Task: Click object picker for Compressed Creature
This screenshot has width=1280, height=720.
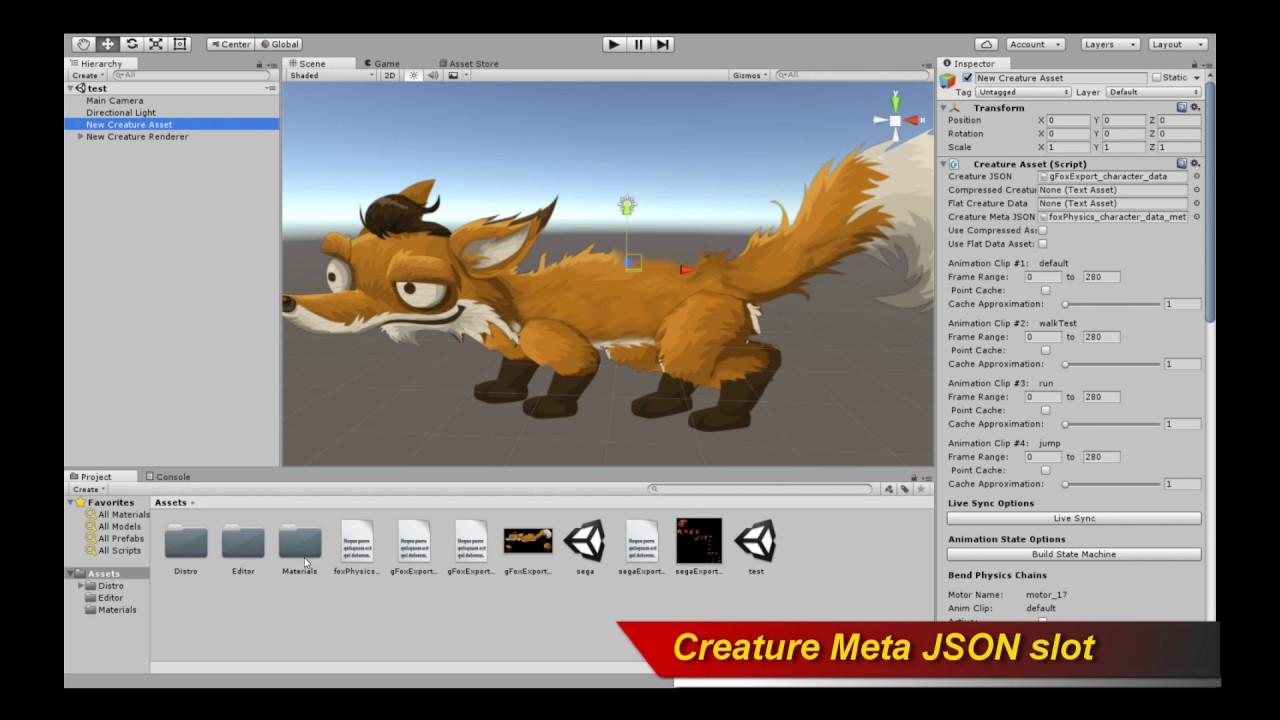Action: click(1197, 190)
